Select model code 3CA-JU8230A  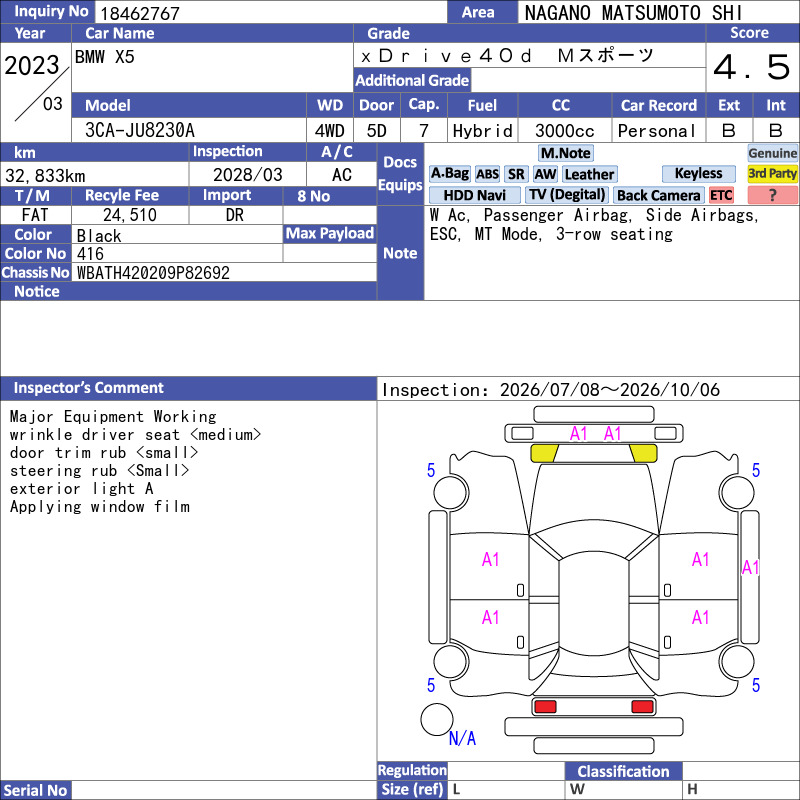(x=140, y=131)
